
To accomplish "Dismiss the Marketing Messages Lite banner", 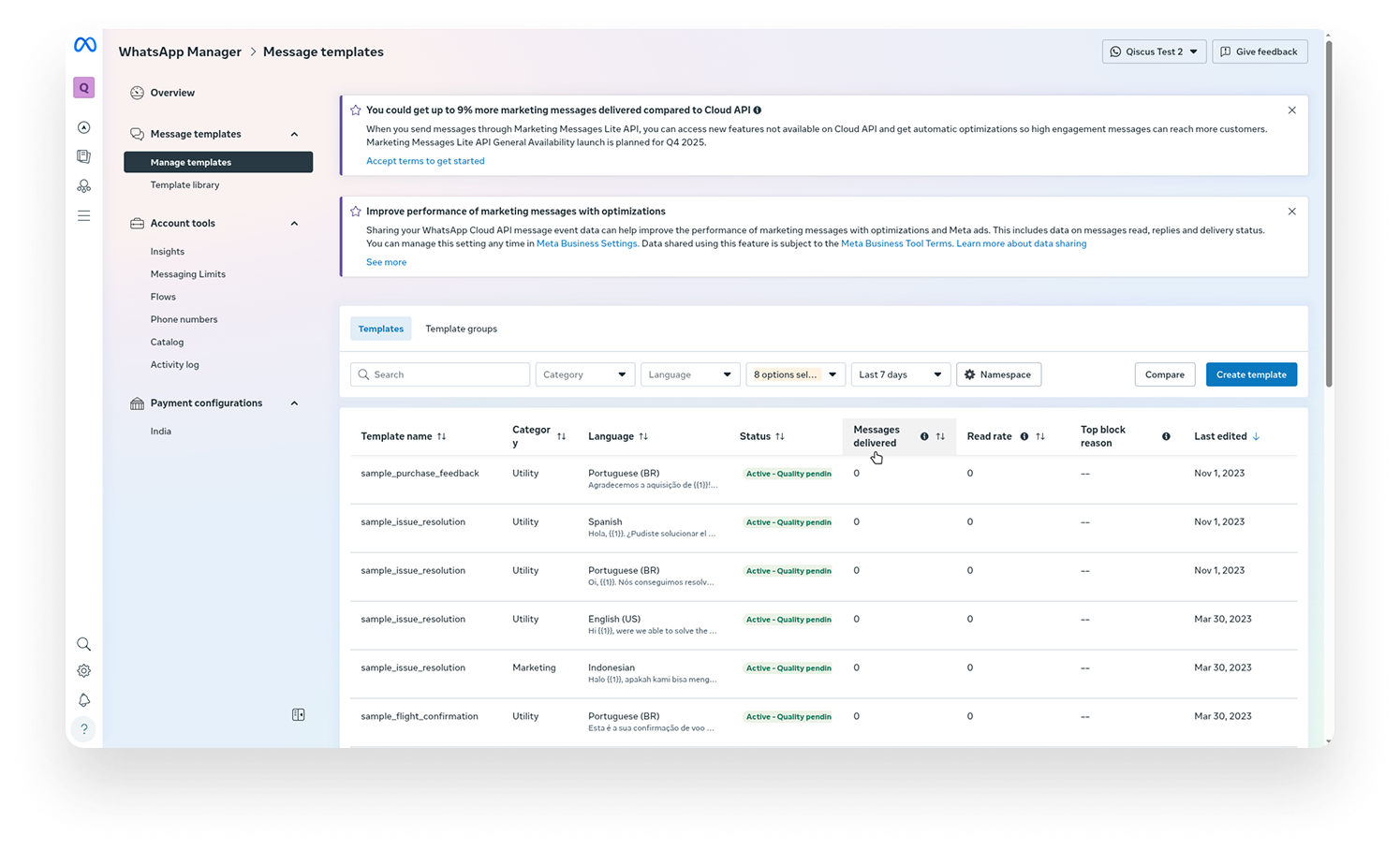I will tap(1291, 110).
